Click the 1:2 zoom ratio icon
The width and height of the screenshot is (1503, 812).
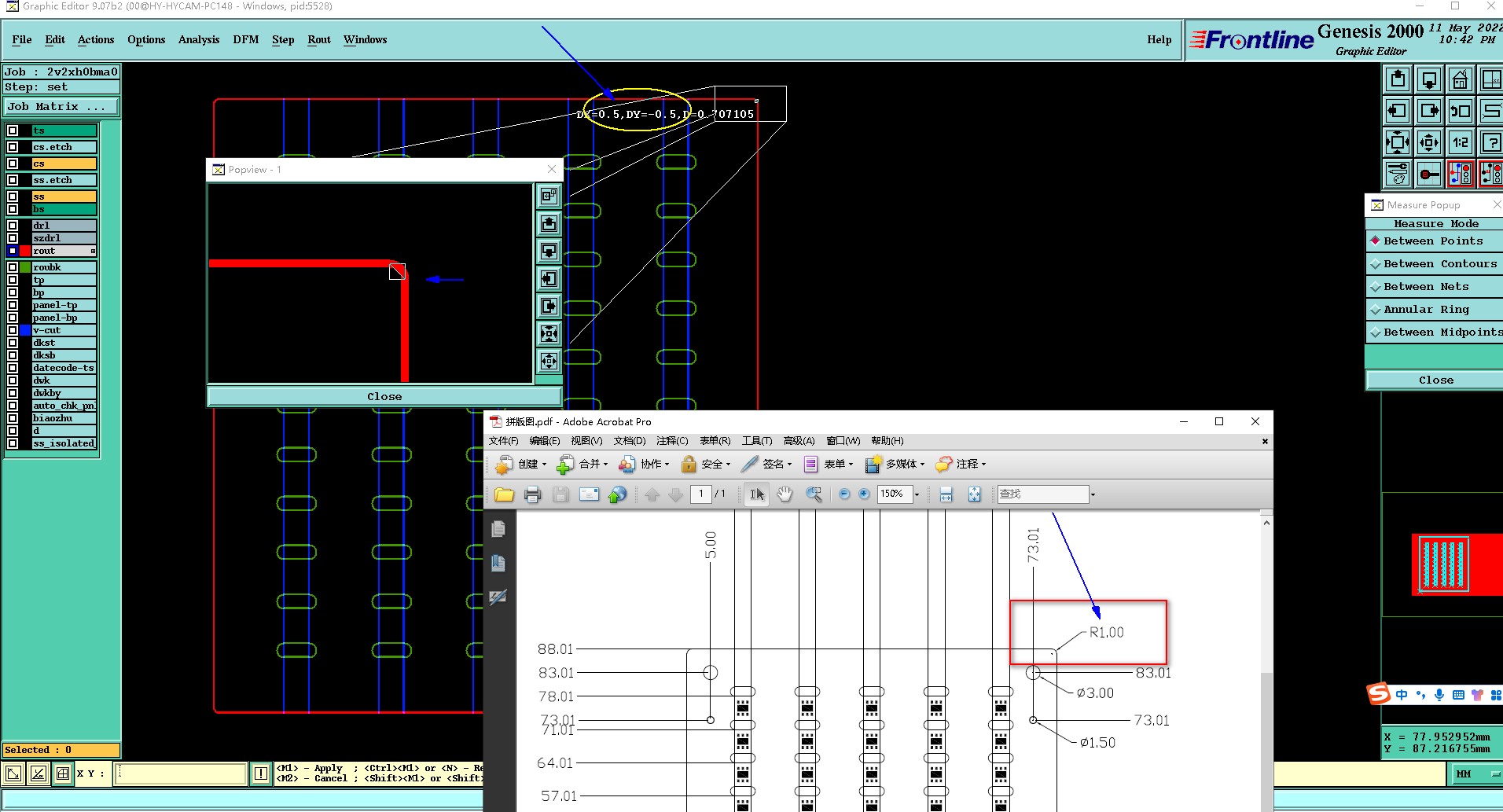[x=1460, y=142]
